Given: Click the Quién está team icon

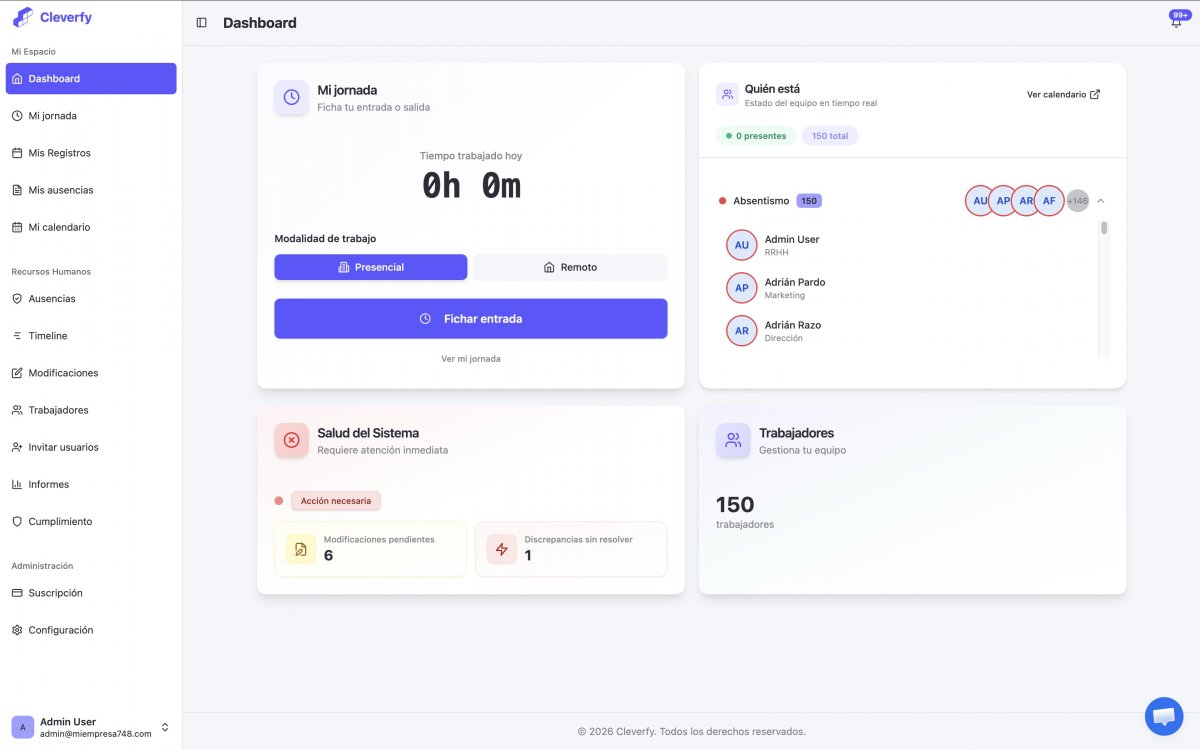Looking at the screenshot, I should (x=727, y=95).
